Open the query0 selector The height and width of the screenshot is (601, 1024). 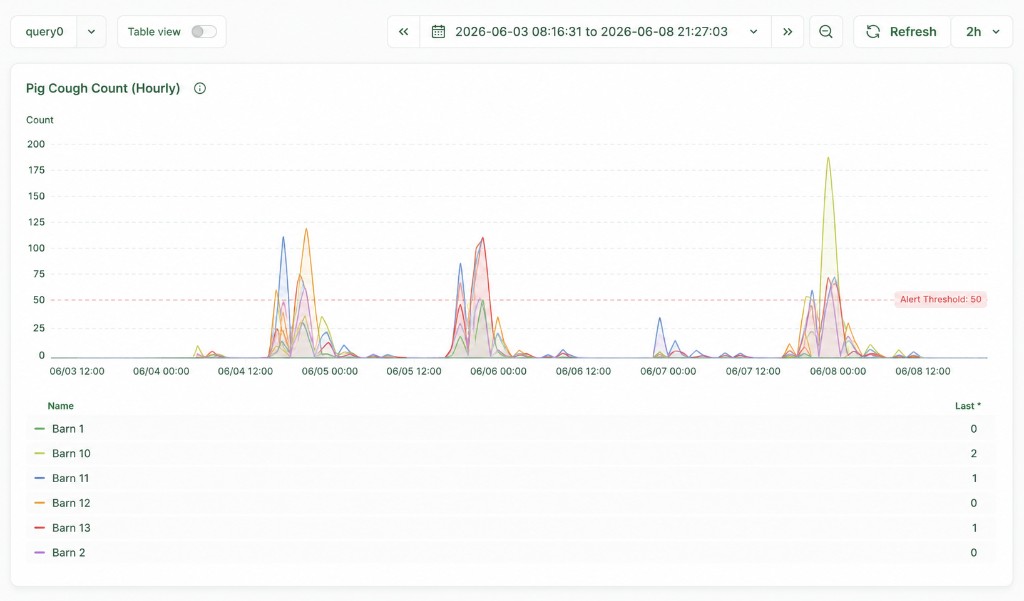pyautogui.click(x=44, y=31)
